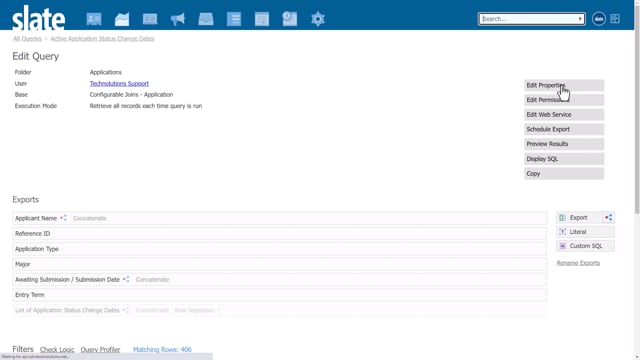Screen dimensions: 640x360
Task: Click join icon next to Awaiting Submission export
Action: tap(126, 280)
